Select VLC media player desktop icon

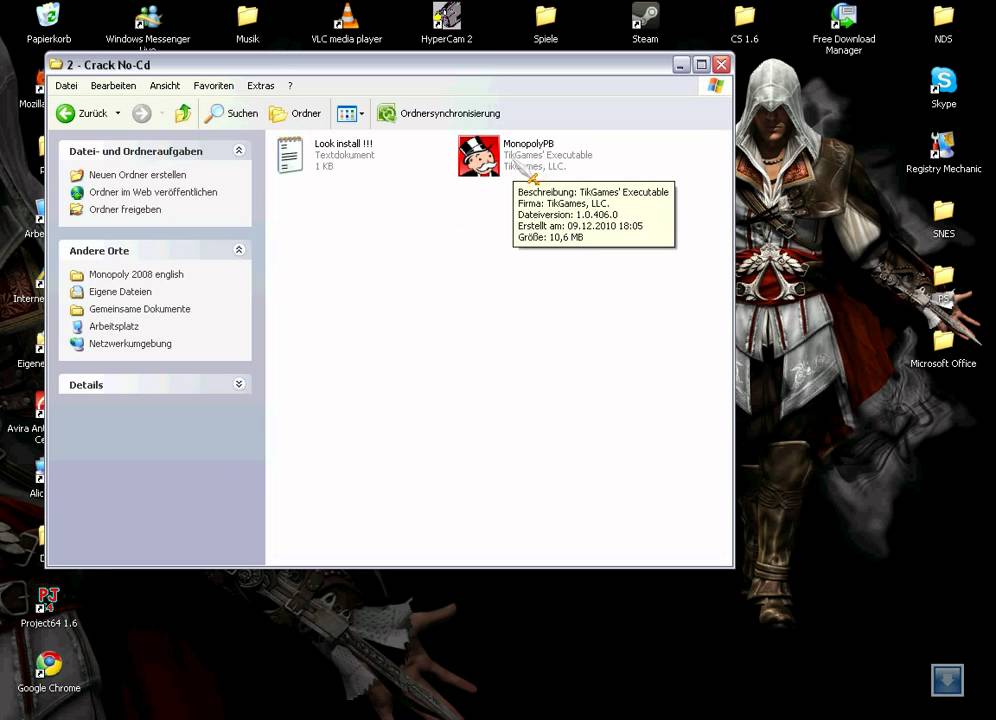click(x=347, y=23)
